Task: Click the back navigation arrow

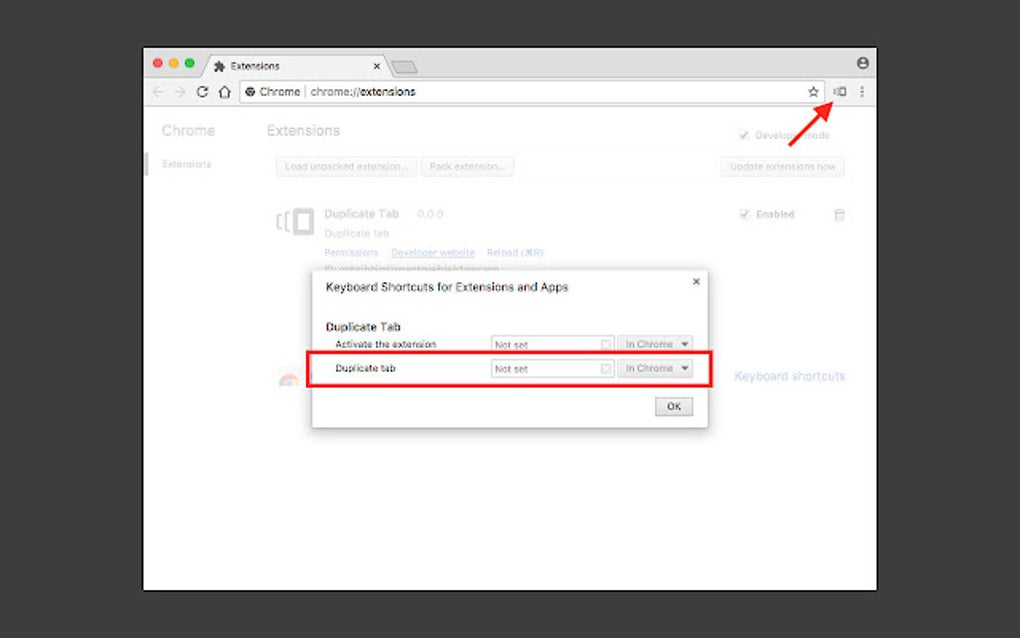Action: coord(158,91)
